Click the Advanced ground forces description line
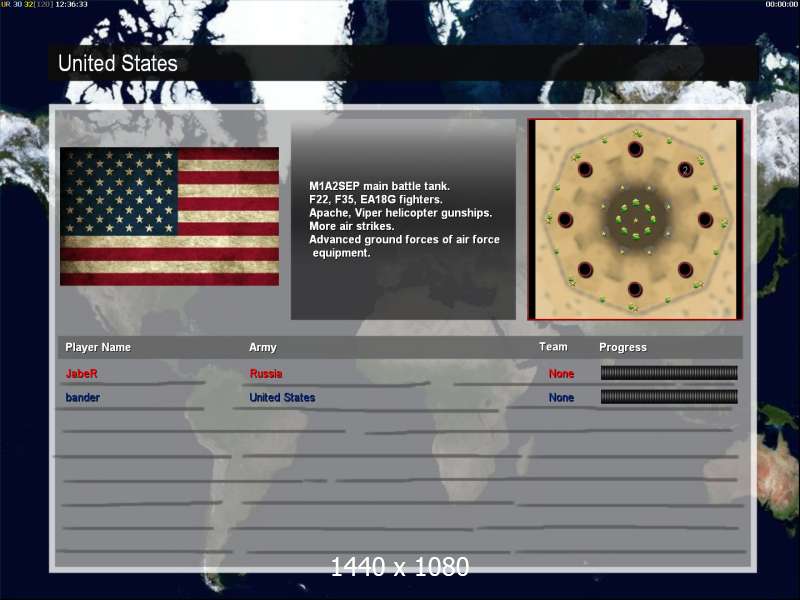The height and width of the screenshot is (600, 800). pyautogui.click(x=404, y=246)
